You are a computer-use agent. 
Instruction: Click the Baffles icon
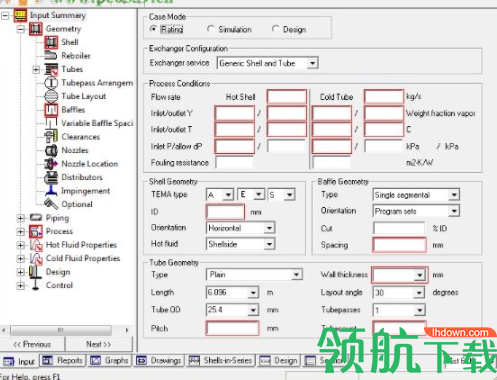51,110
